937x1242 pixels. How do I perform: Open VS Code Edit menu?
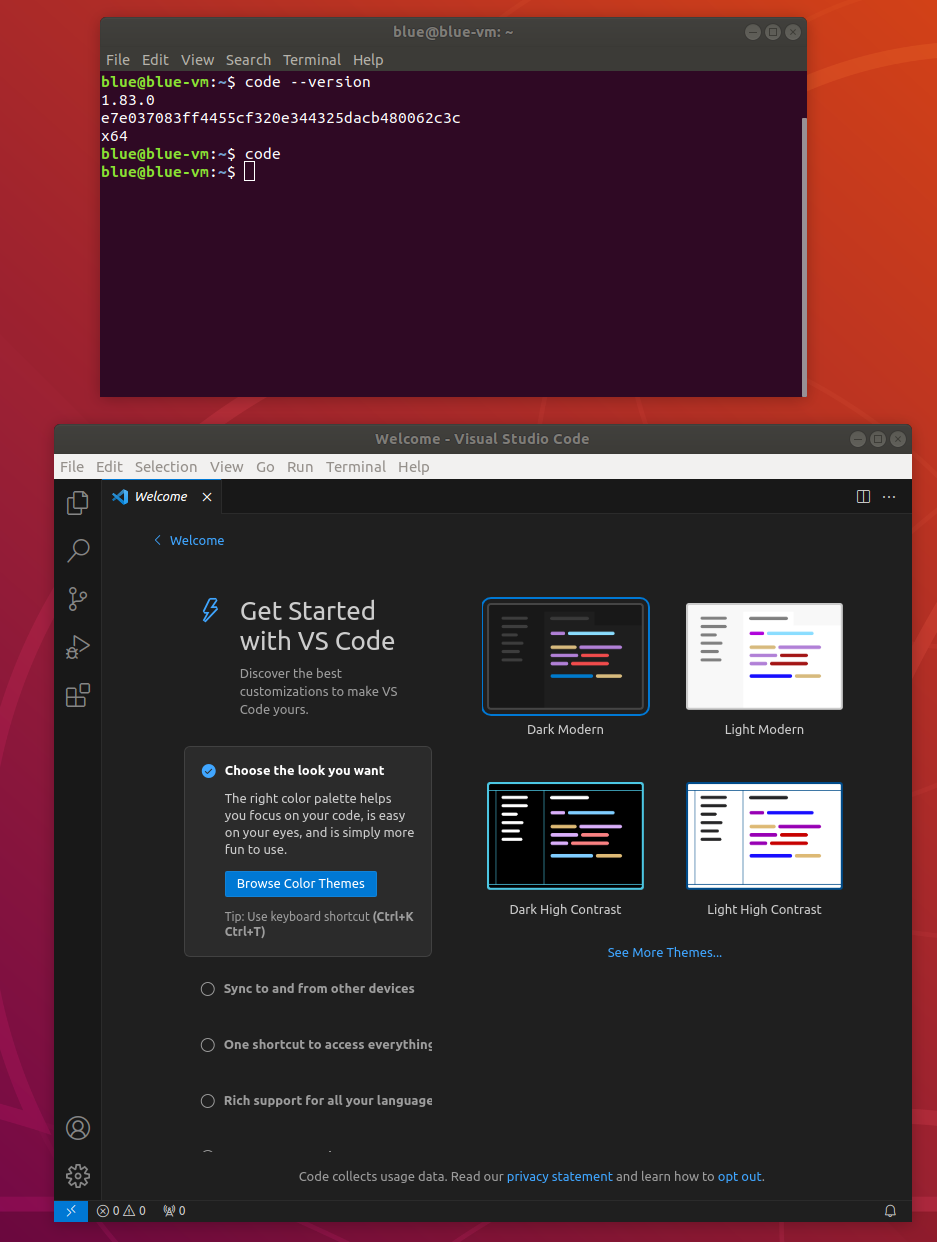click(109, 467)
